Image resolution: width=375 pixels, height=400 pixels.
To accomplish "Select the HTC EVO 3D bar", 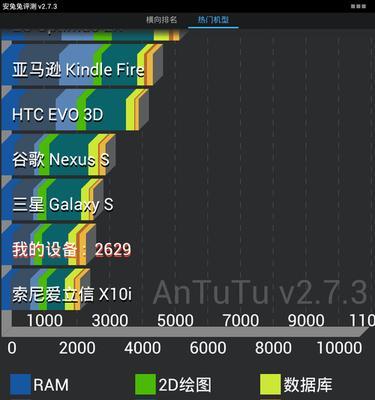I will 75,110.
